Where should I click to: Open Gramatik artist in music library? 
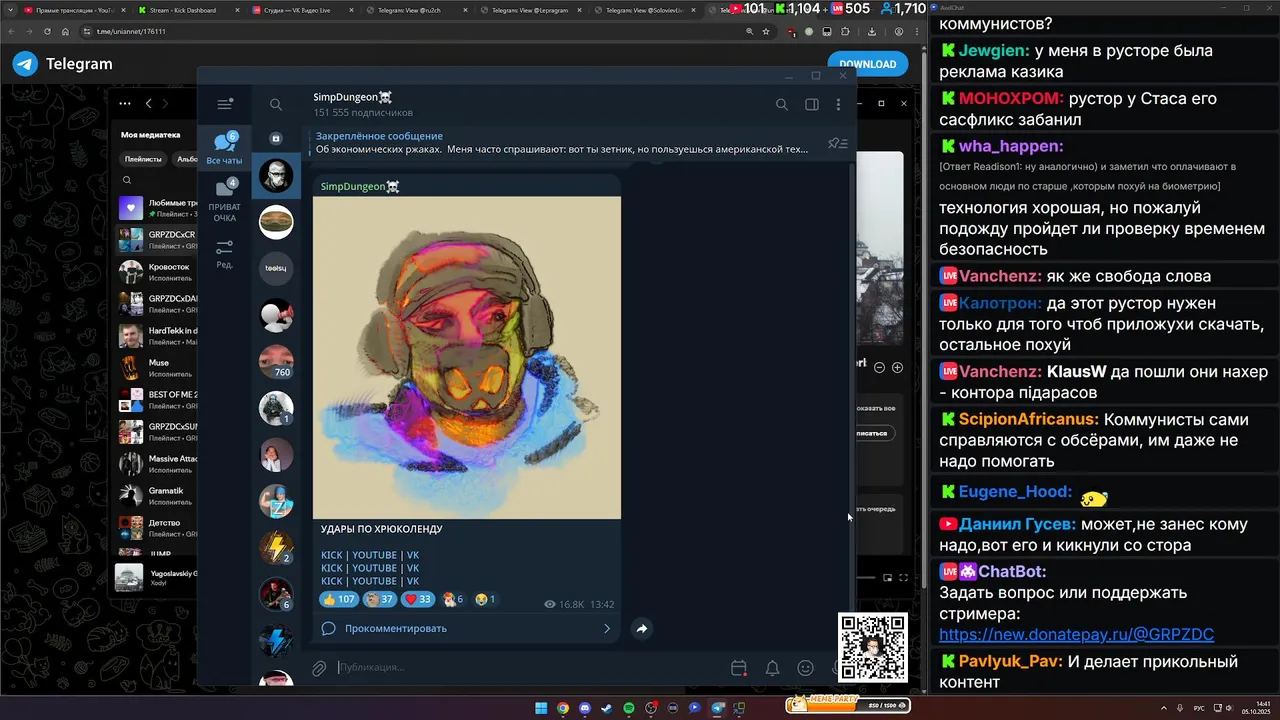coord(157,496)
